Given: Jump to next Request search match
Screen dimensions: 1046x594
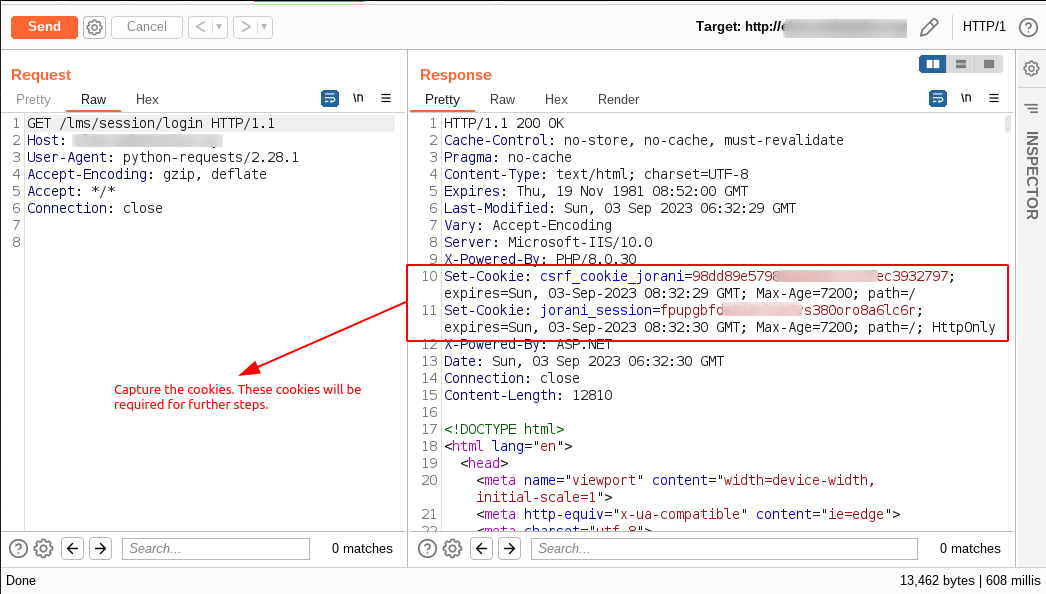Looking at the screenshot, I should 101,549.
